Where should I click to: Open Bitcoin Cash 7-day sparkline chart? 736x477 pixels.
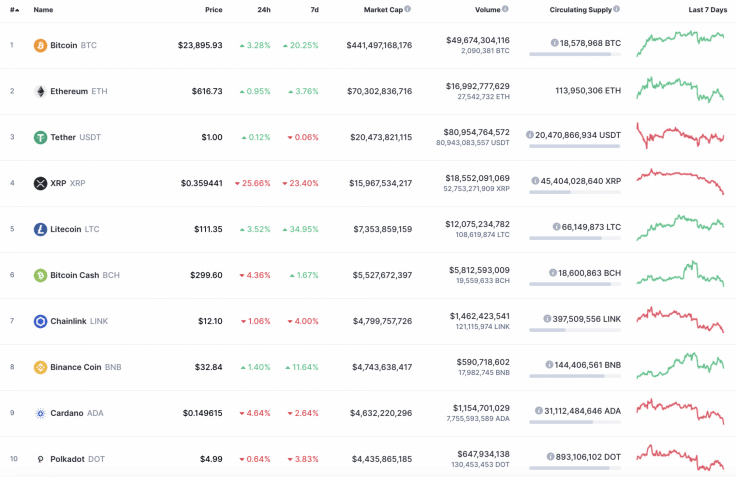680,274
